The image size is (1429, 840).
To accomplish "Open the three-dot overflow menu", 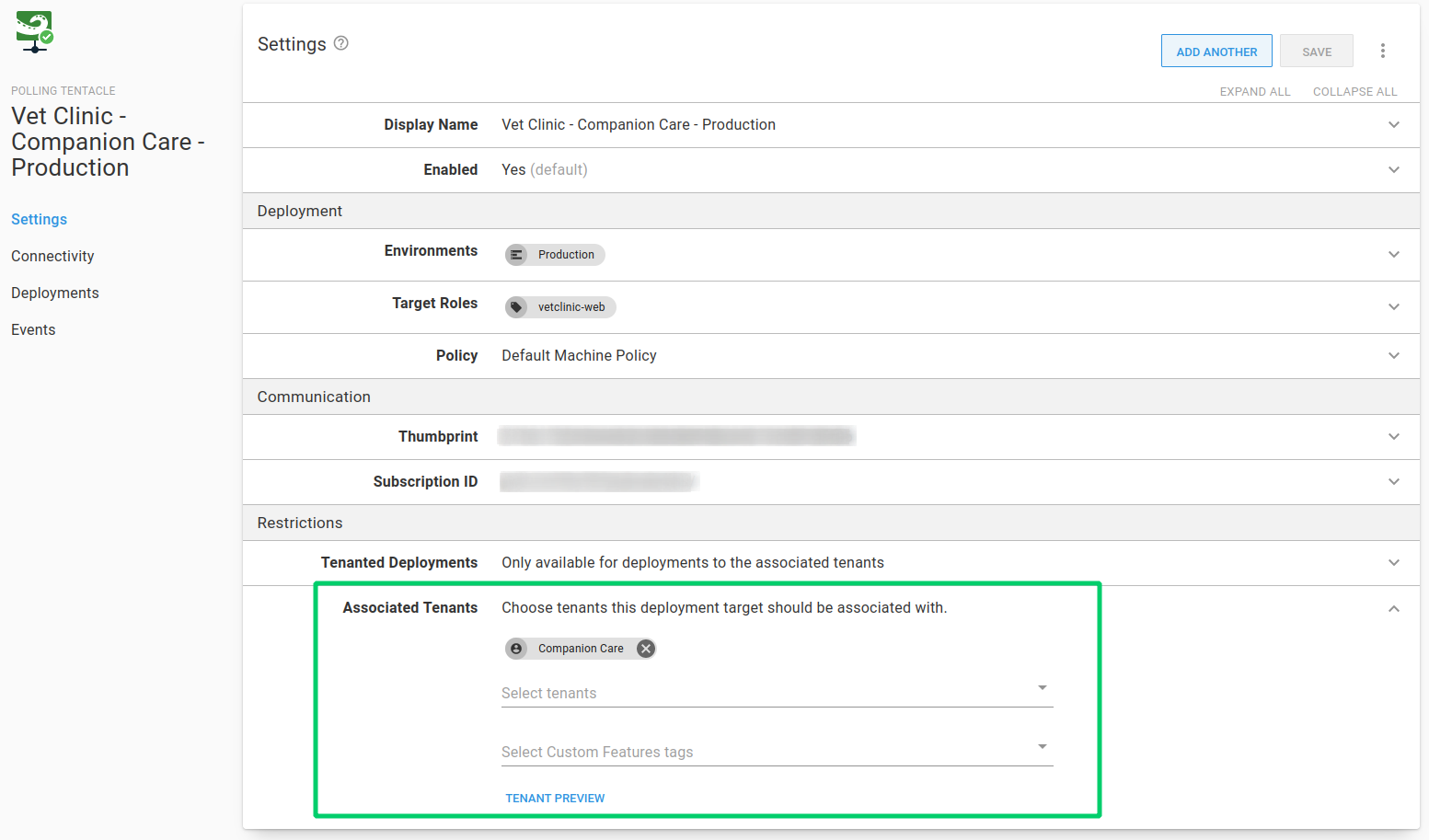I will [1382, 51].
